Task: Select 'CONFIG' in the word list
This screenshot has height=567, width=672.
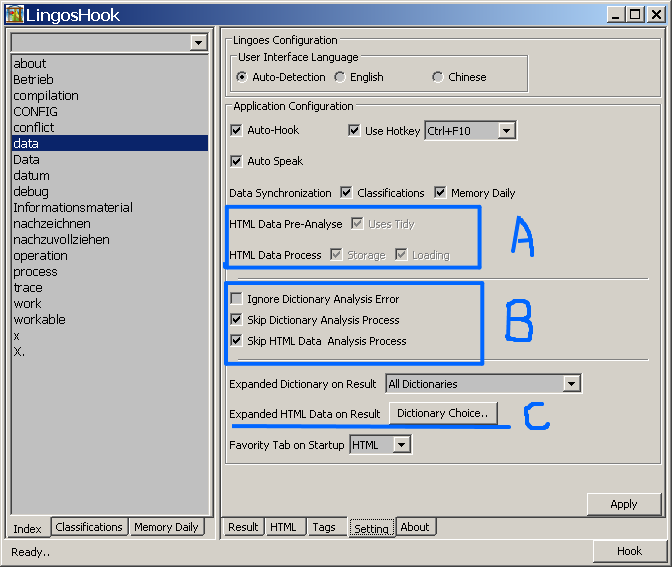Action: pyautogui.click(x=110, y=111)
